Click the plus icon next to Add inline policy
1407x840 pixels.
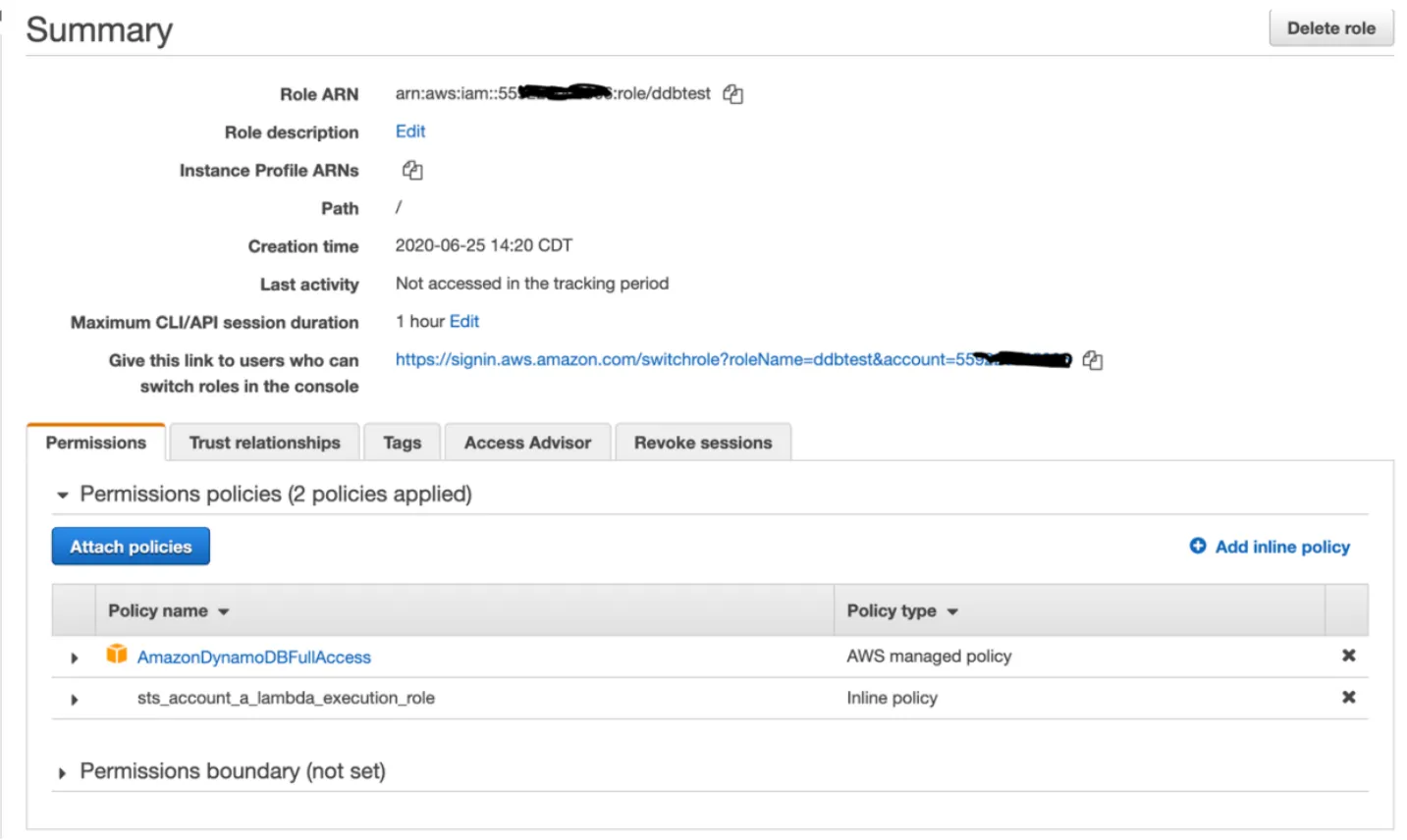point(1198,546)
